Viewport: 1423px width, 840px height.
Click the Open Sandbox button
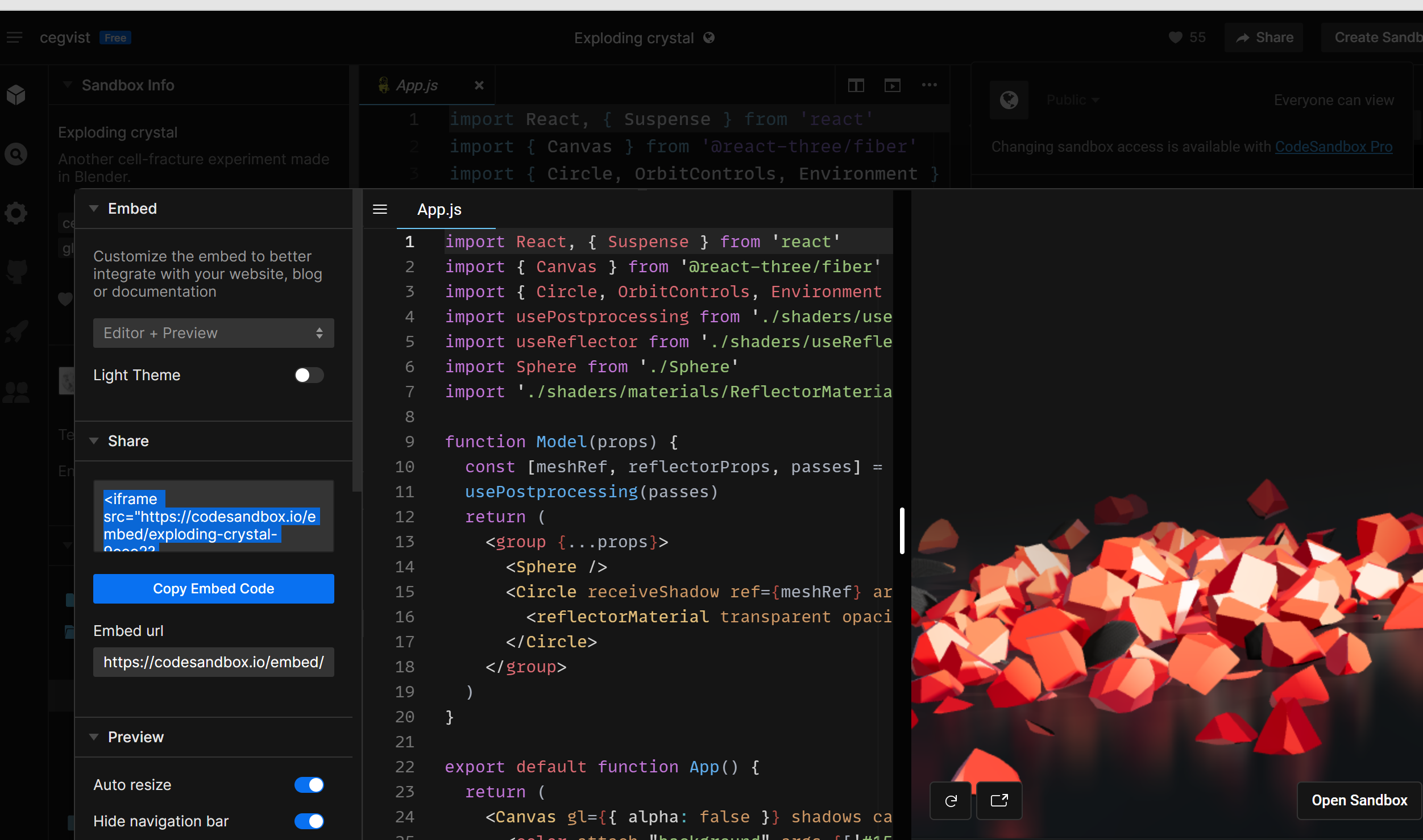[x=1359, y=801]
